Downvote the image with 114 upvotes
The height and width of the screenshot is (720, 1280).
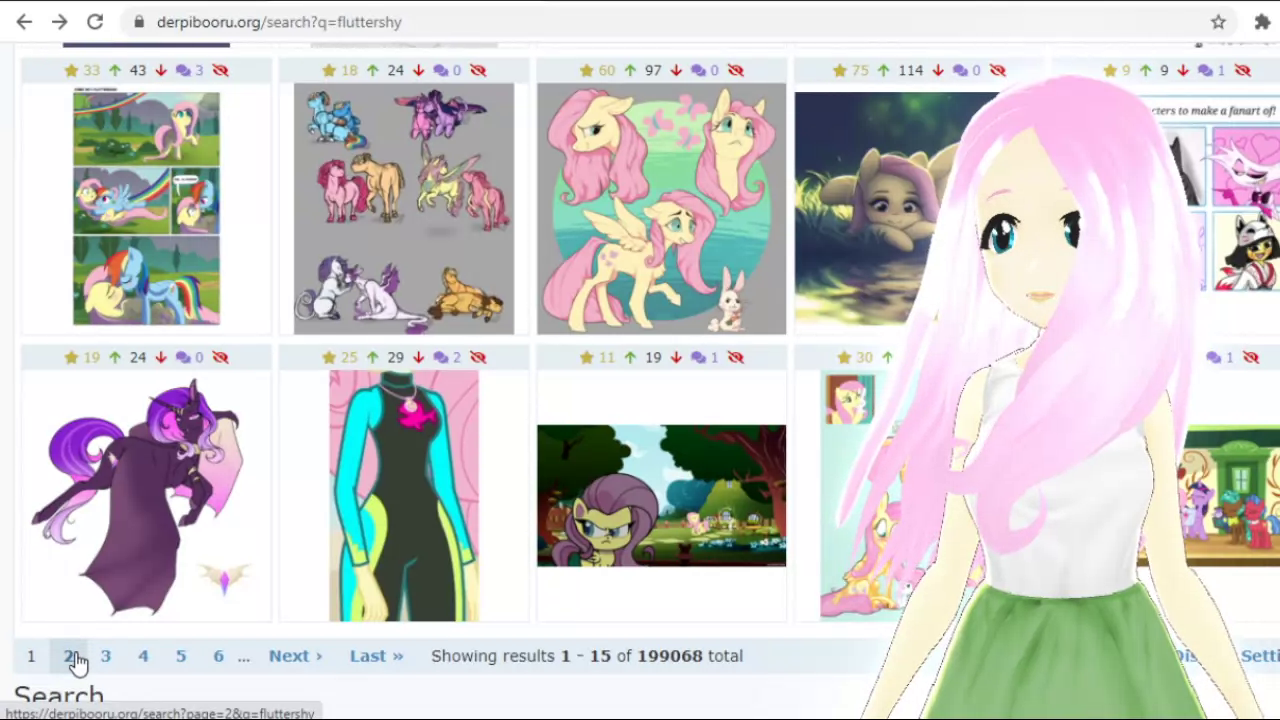tap(937, 70)
